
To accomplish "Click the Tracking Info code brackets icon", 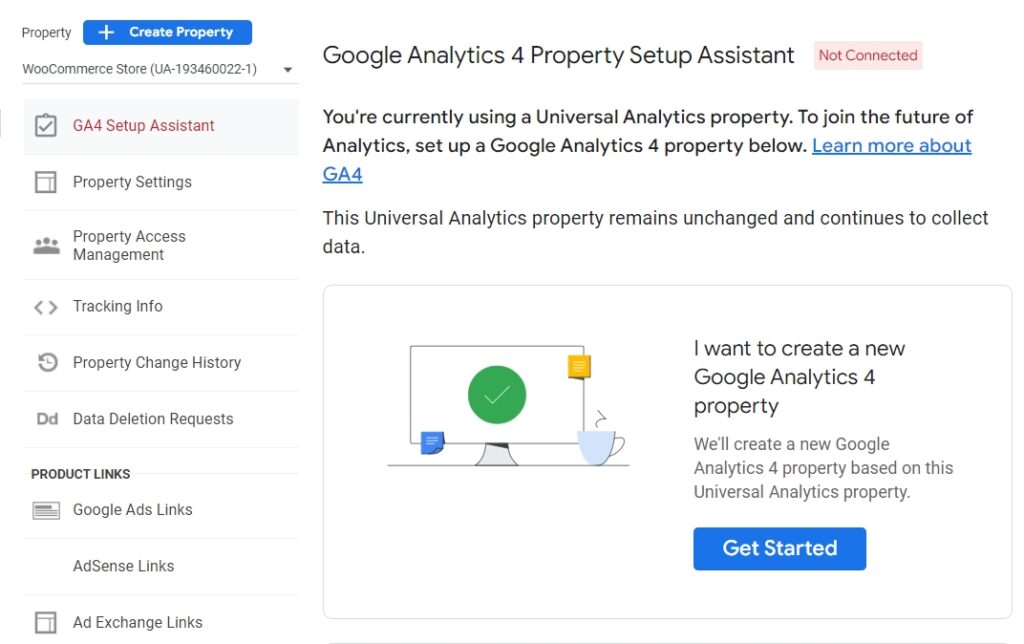I will point(46,307).
